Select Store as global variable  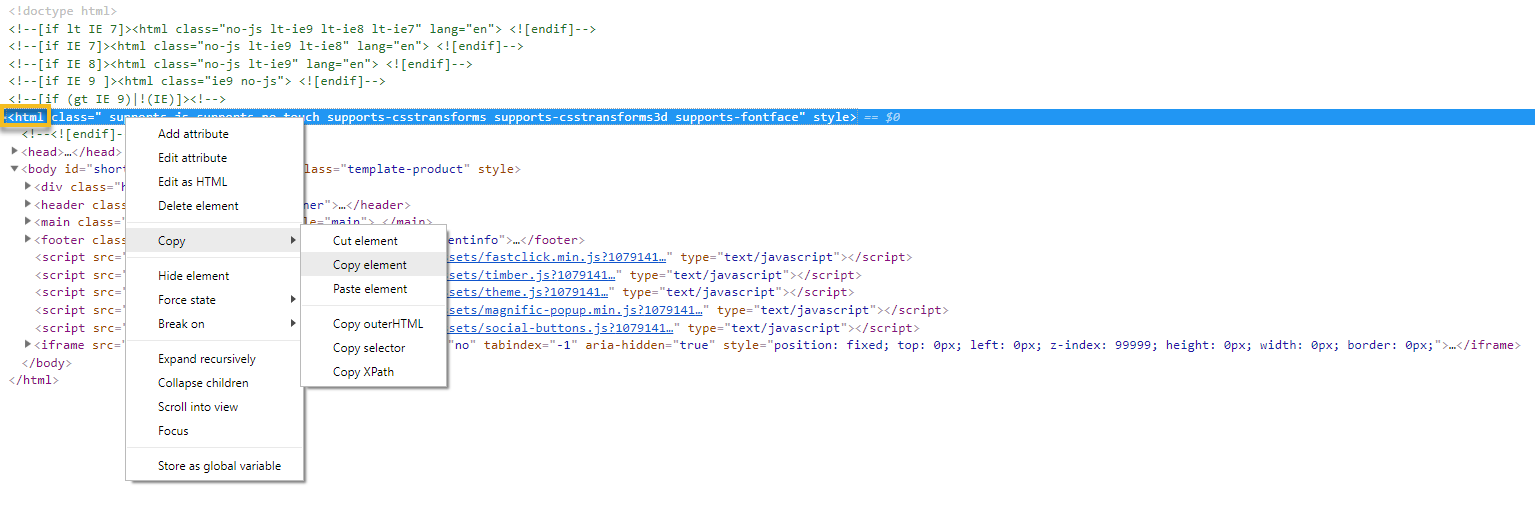[214, 466]
